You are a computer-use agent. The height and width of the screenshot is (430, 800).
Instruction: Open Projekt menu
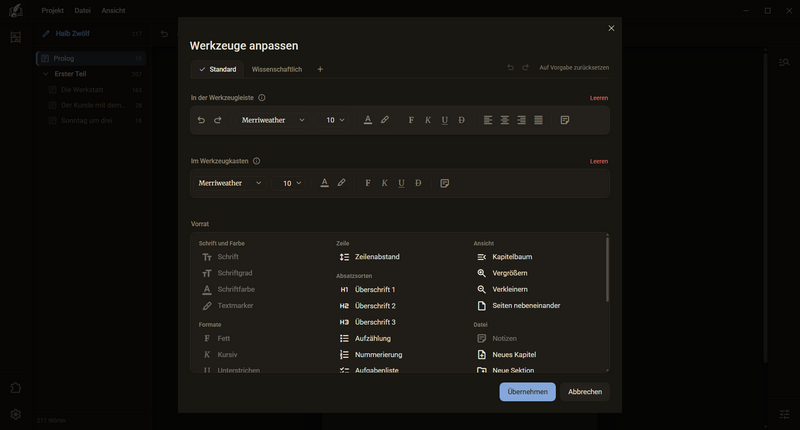click(53, 10)
